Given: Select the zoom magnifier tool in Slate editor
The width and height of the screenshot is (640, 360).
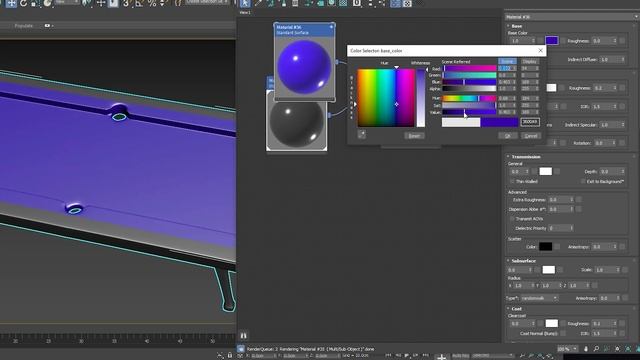Looking at the screenshot, I should [596, 349].
